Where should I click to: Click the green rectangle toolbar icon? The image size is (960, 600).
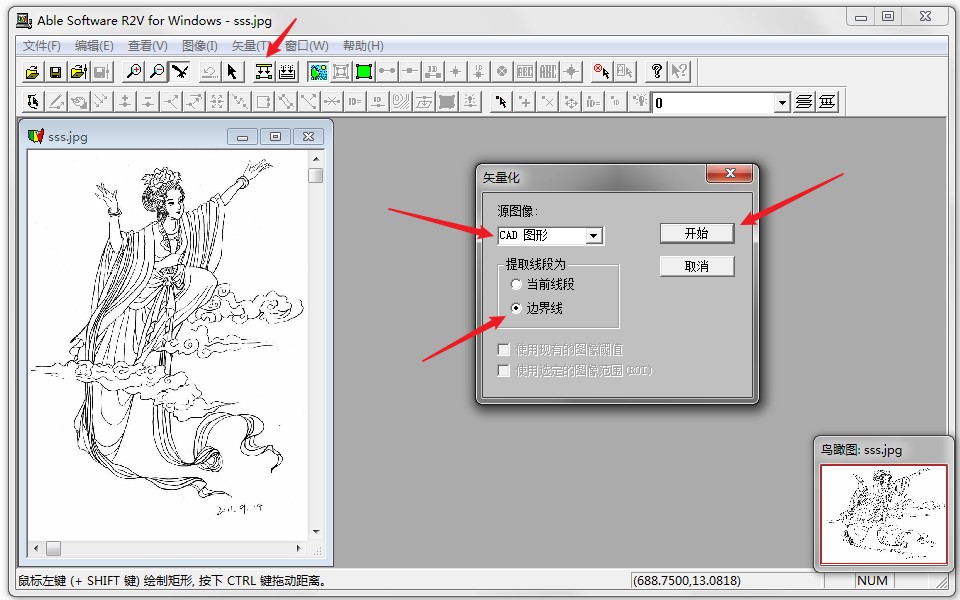(364, 72)
